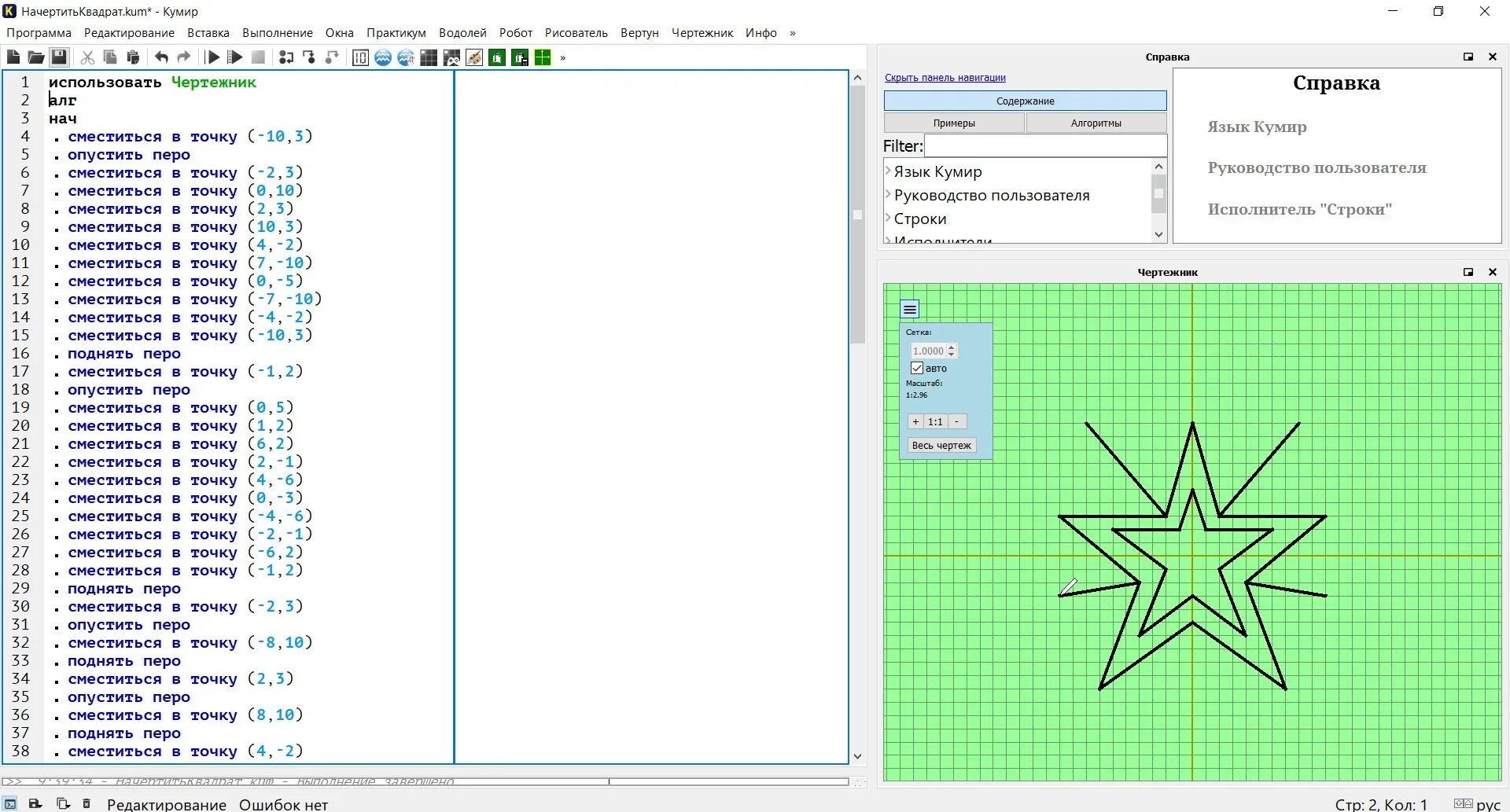Toggle the авто grid checkbox
This screenshot has width=1510, height=812.
point(917,368)
